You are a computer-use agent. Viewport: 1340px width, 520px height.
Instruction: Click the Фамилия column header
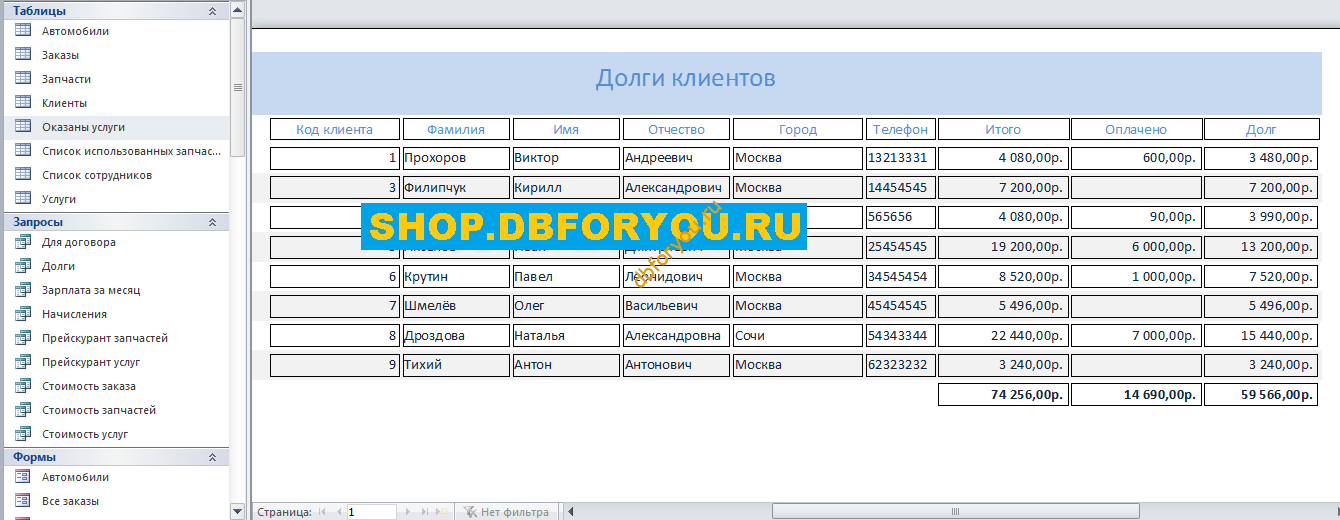(456, 129)
